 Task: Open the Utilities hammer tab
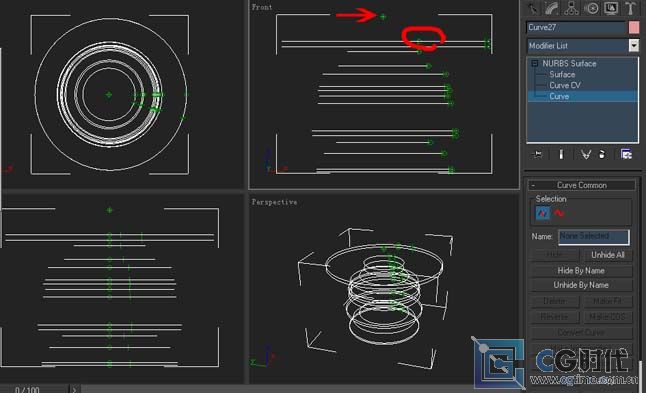(x=630, y=8)
